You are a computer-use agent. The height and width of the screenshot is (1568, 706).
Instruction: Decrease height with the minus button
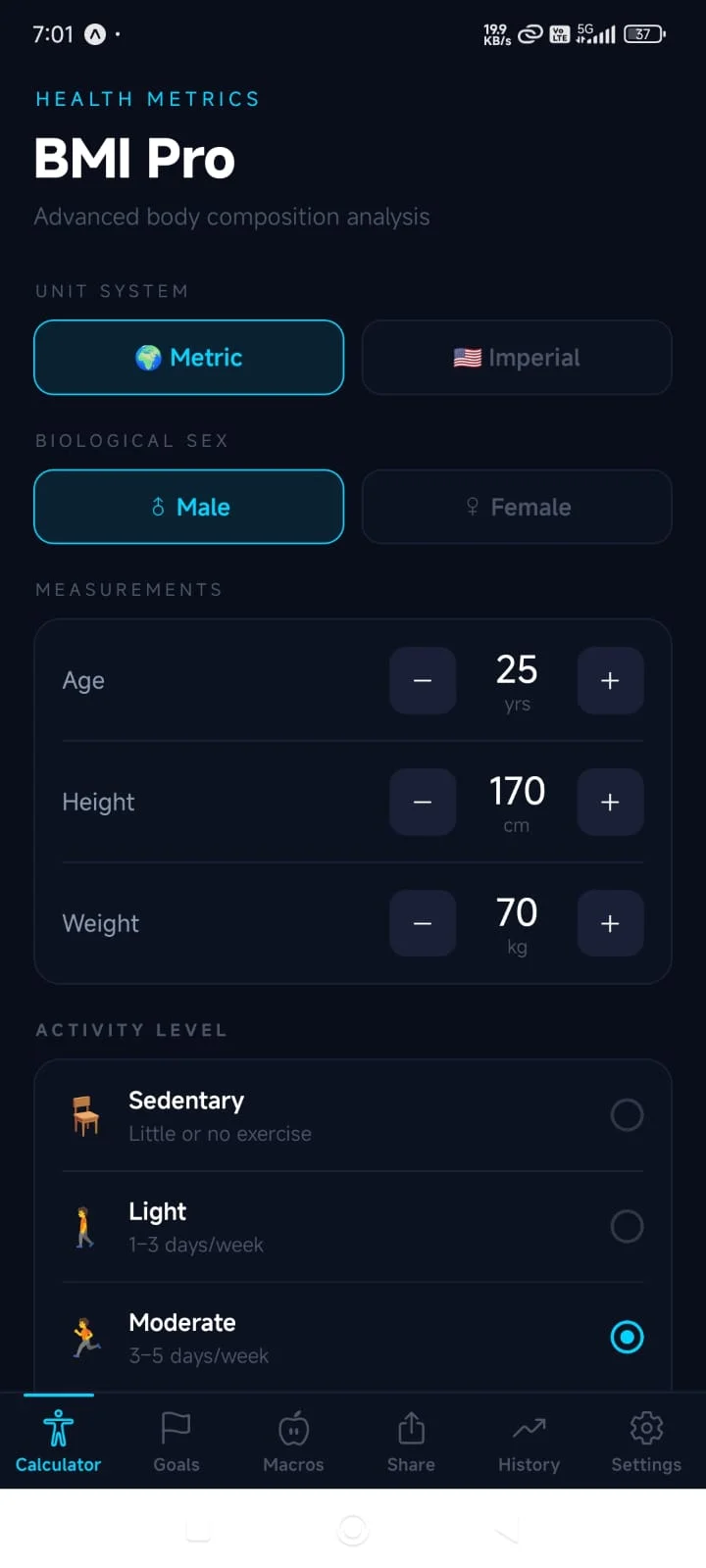click(423, 802)
